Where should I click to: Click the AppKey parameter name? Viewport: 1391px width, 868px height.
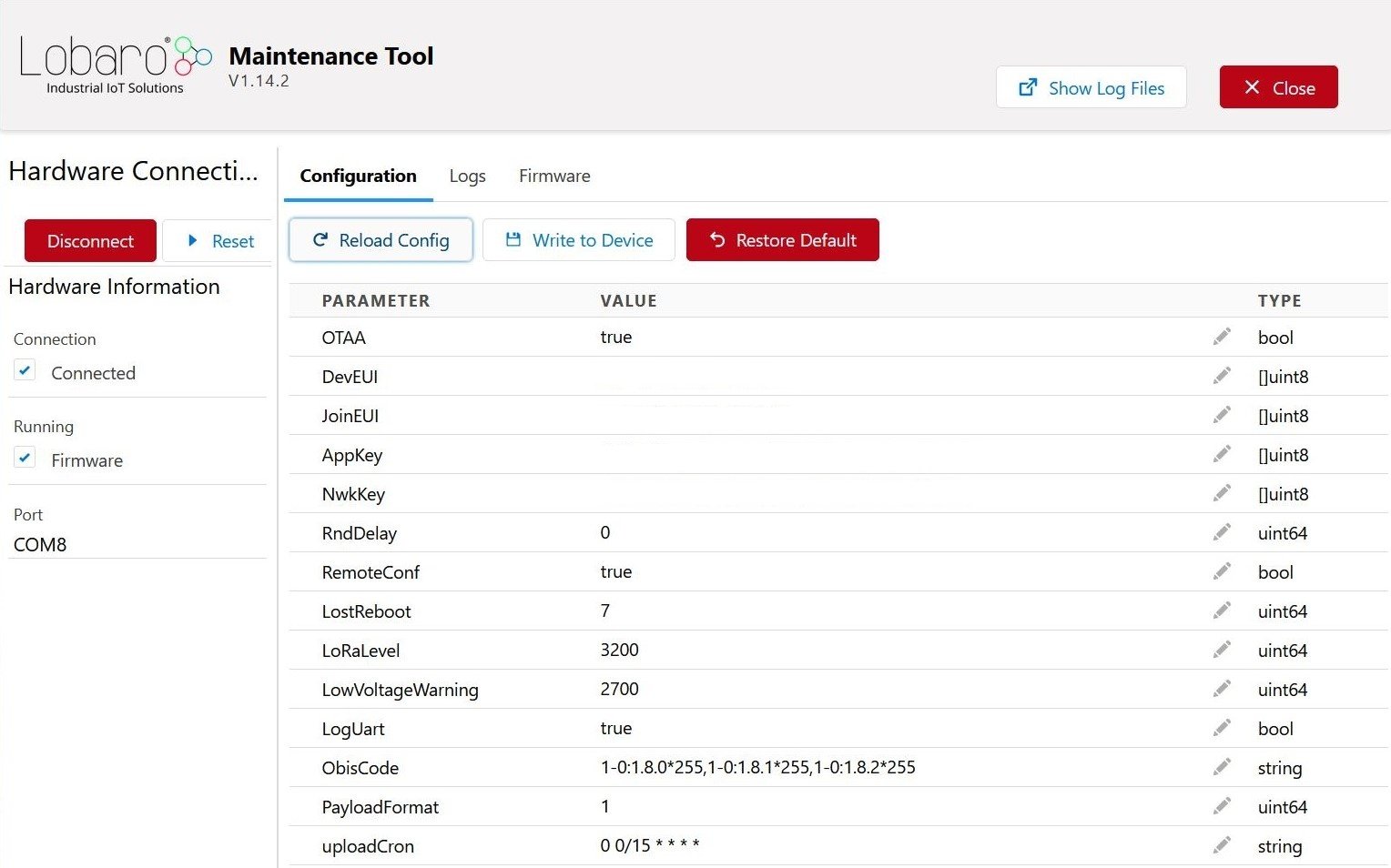[x=352, y=455]
